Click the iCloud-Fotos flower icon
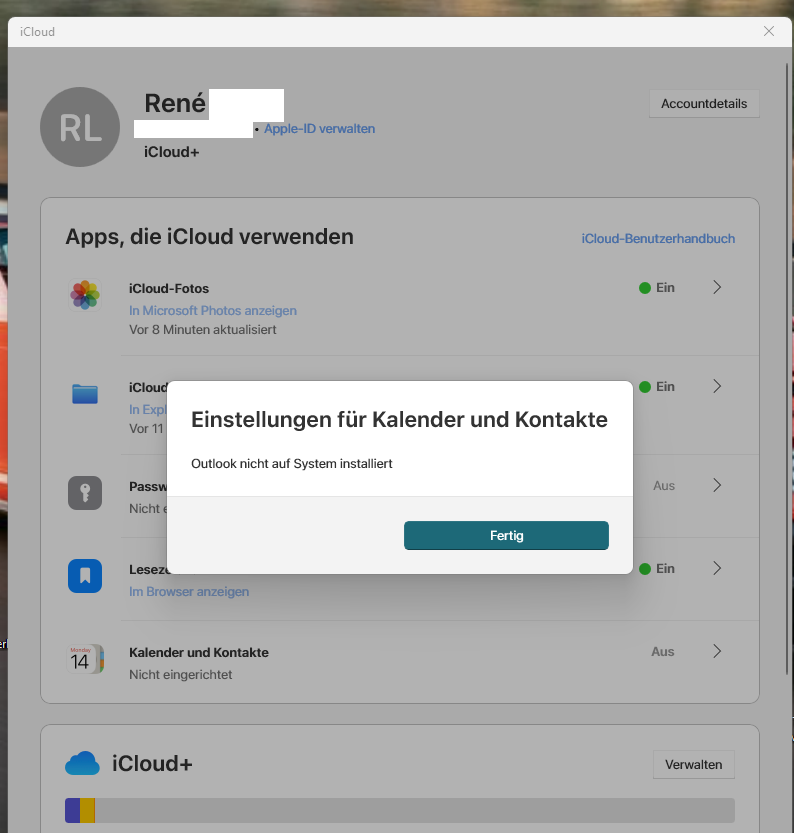 click(x=85, y=295)
